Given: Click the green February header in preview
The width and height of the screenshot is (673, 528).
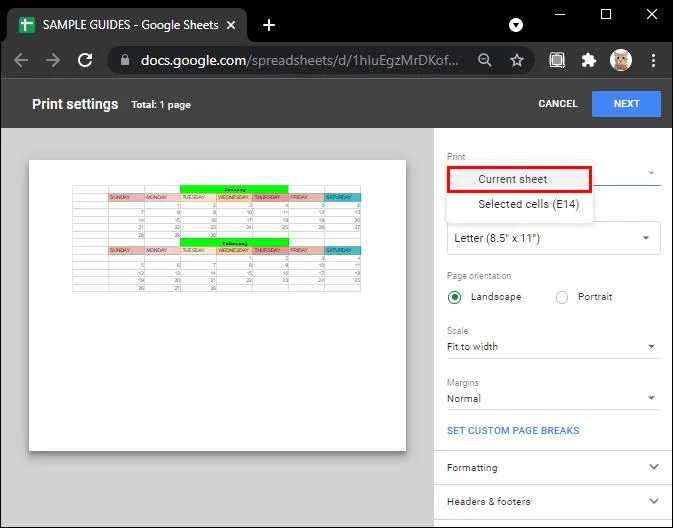Looking at the screenshot, I should 234,243.
